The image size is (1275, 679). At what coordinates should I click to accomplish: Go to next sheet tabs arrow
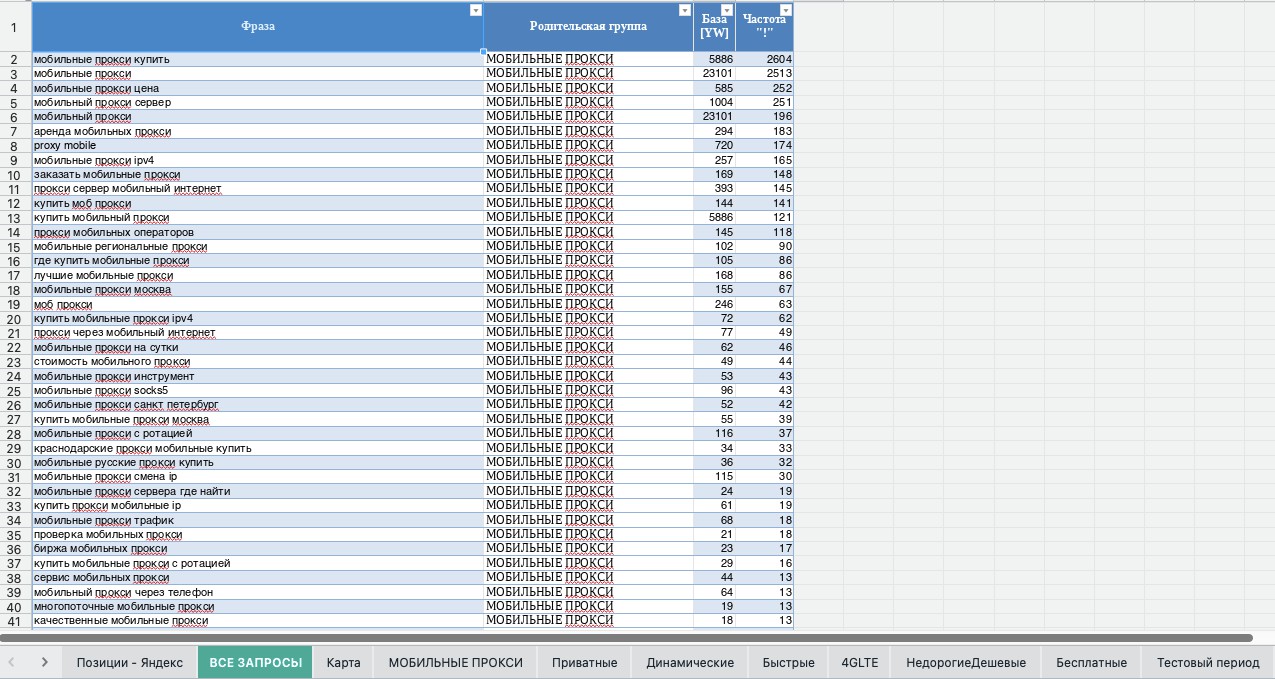click(x=45, y=662)
